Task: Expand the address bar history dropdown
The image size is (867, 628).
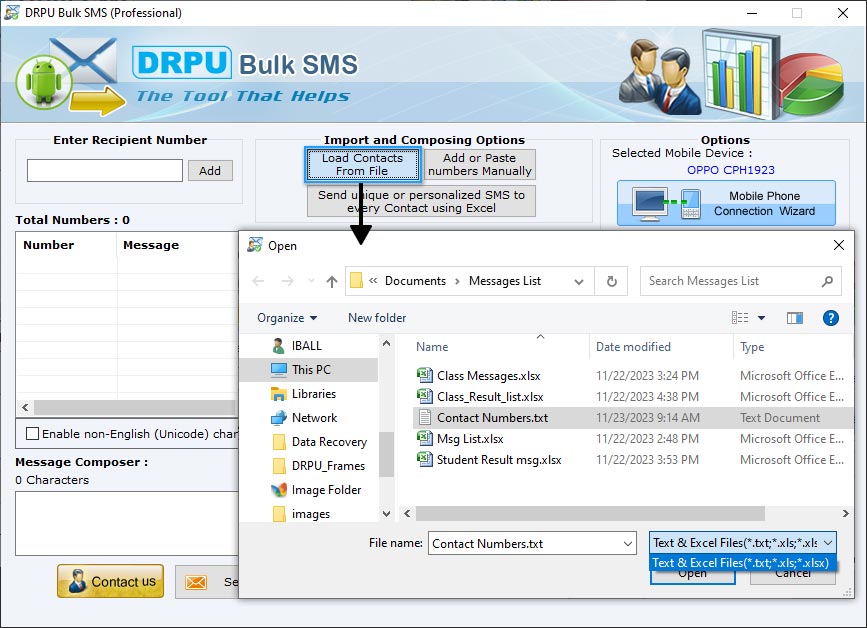Action: tap(579, 281)
